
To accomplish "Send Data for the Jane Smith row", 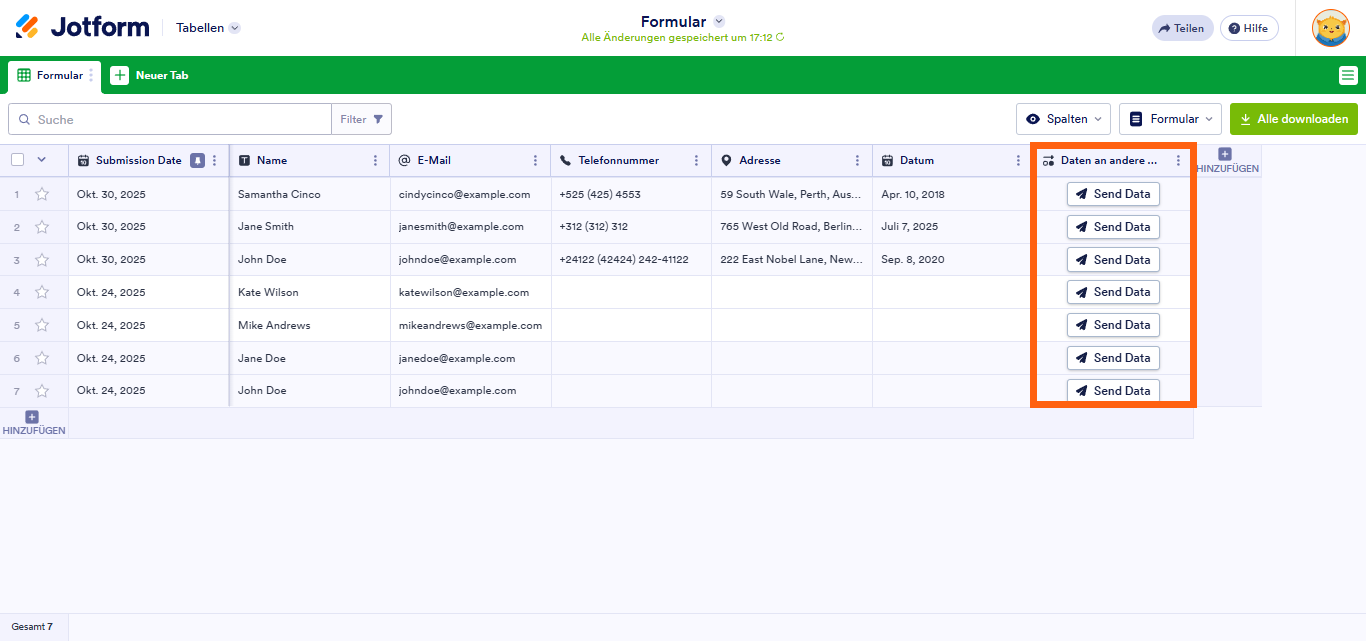I will tap(1112, 227).
